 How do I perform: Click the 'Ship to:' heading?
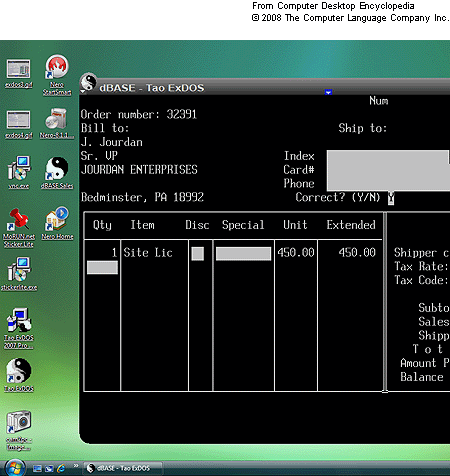click(363, 128)
